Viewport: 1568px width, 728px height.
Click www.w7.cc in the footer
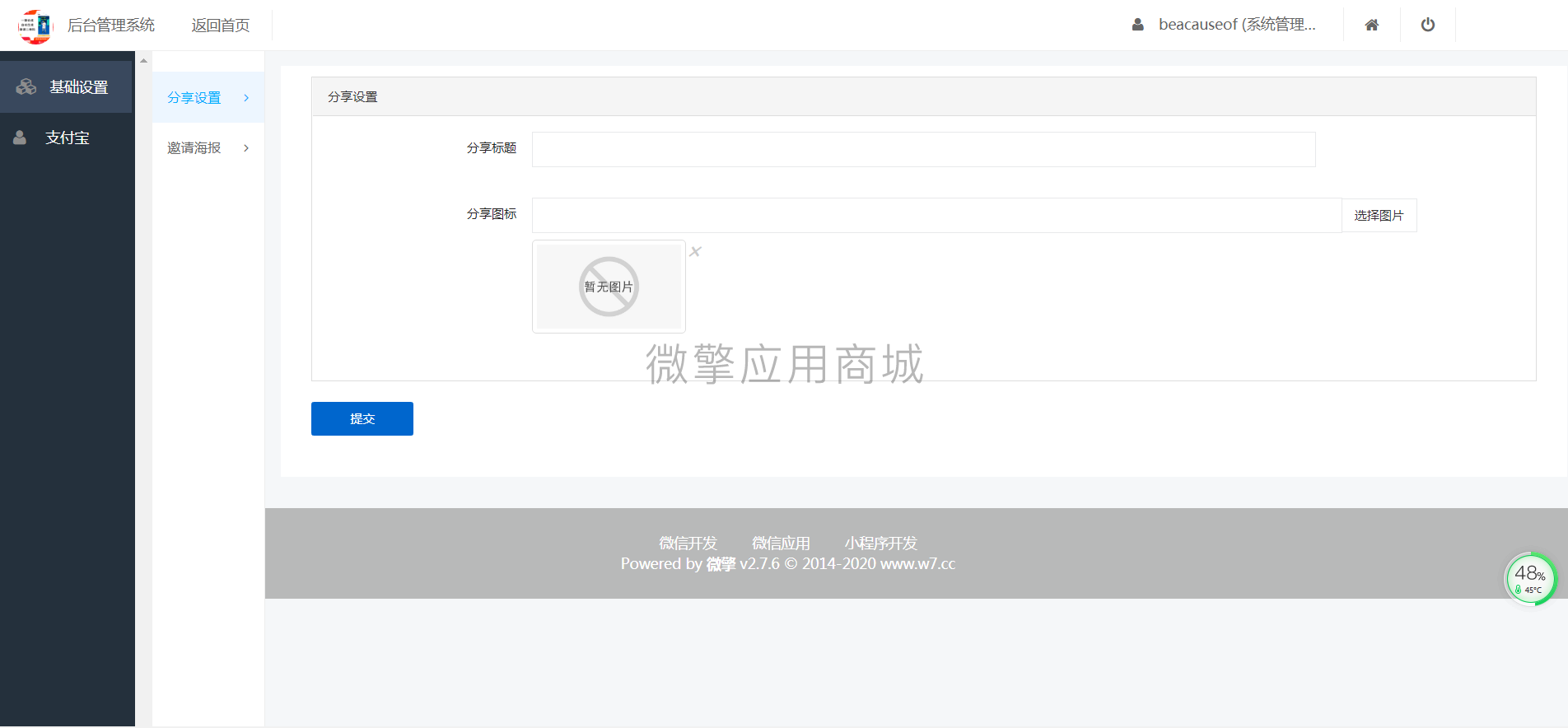(918, 564)
